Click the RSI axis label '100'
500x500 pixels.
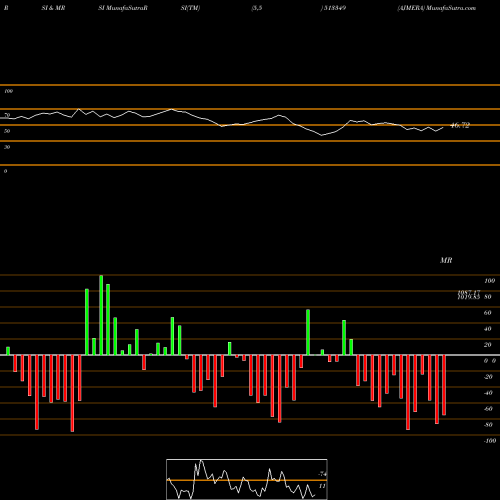(8, 91)
